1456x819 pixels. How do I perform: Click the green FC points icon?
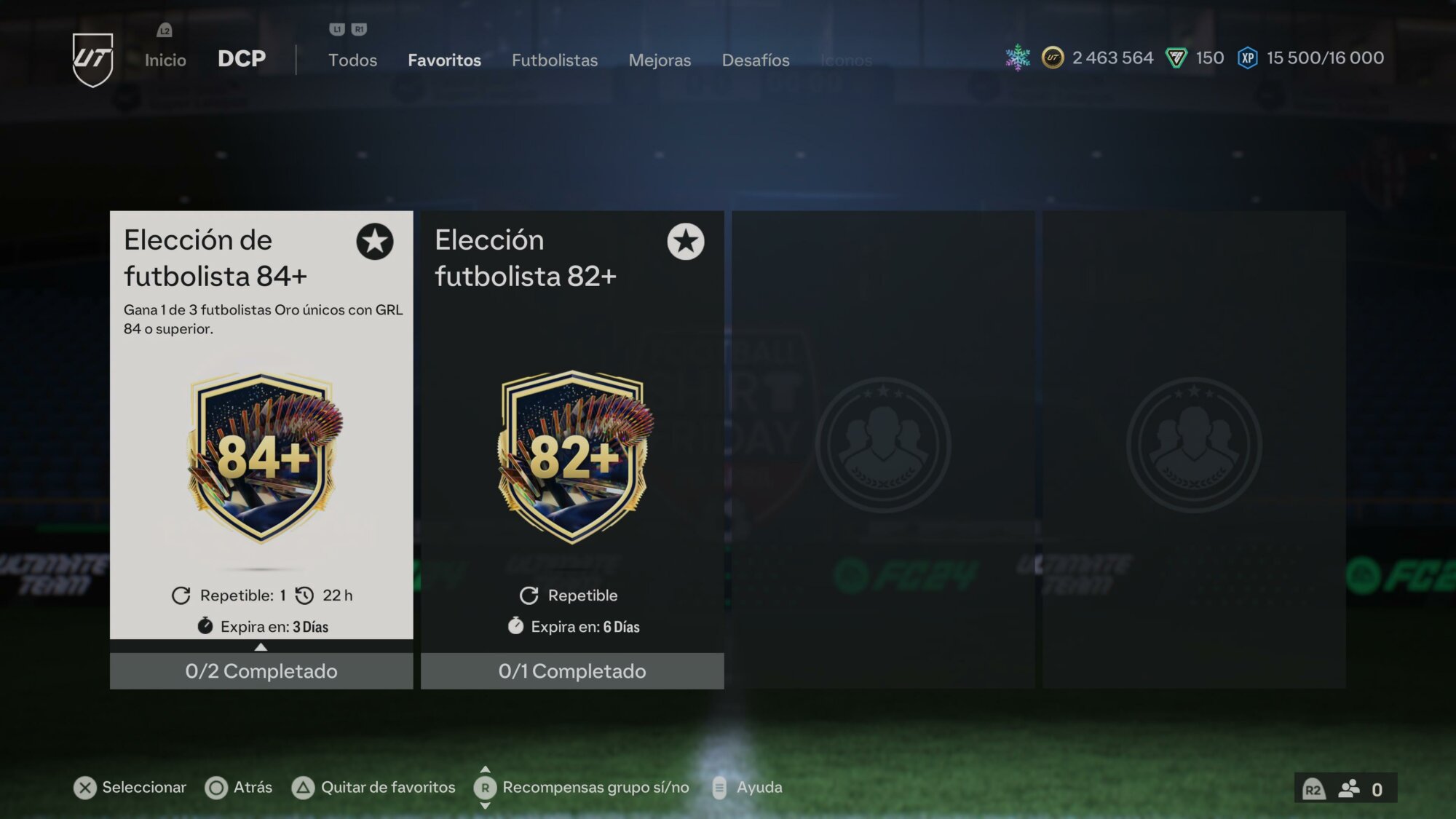coord(1176,58)
